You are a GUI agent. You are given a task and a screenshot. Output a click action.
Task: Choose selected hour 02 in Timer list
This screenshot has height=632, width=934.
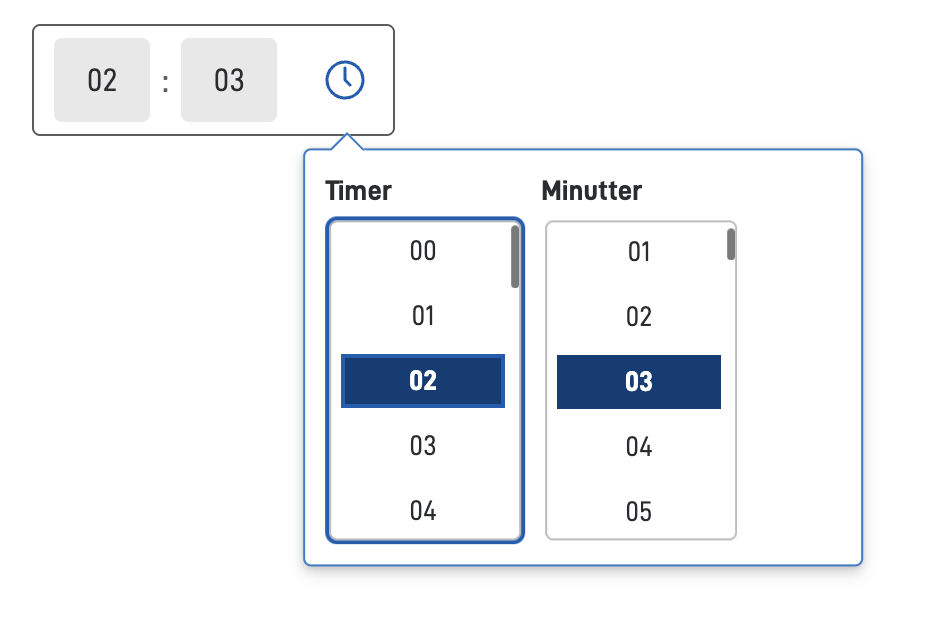pos(423,381)
